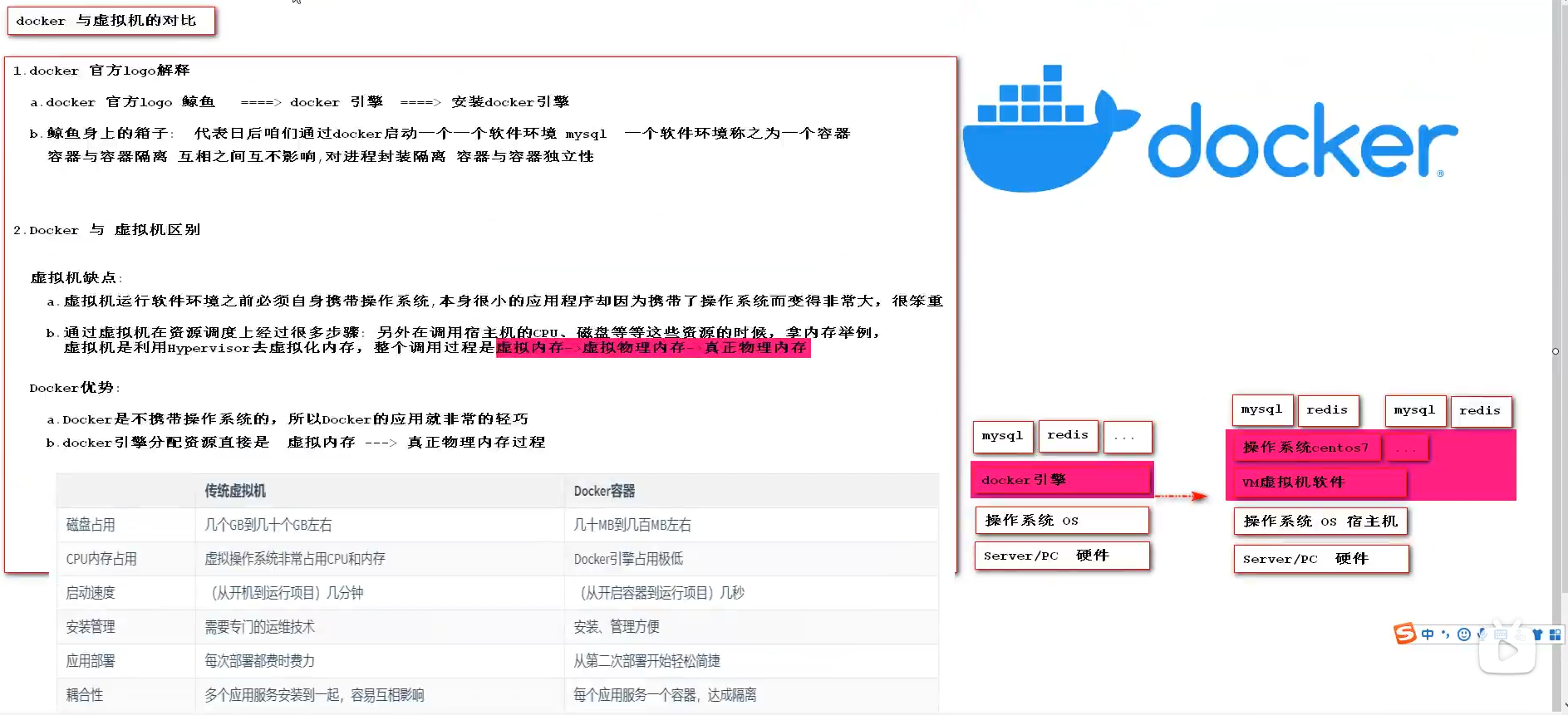Click the '应用部署' row label
Image resolution: width=1568 pixels, height=715 pixels.
[x=91, y=661]
